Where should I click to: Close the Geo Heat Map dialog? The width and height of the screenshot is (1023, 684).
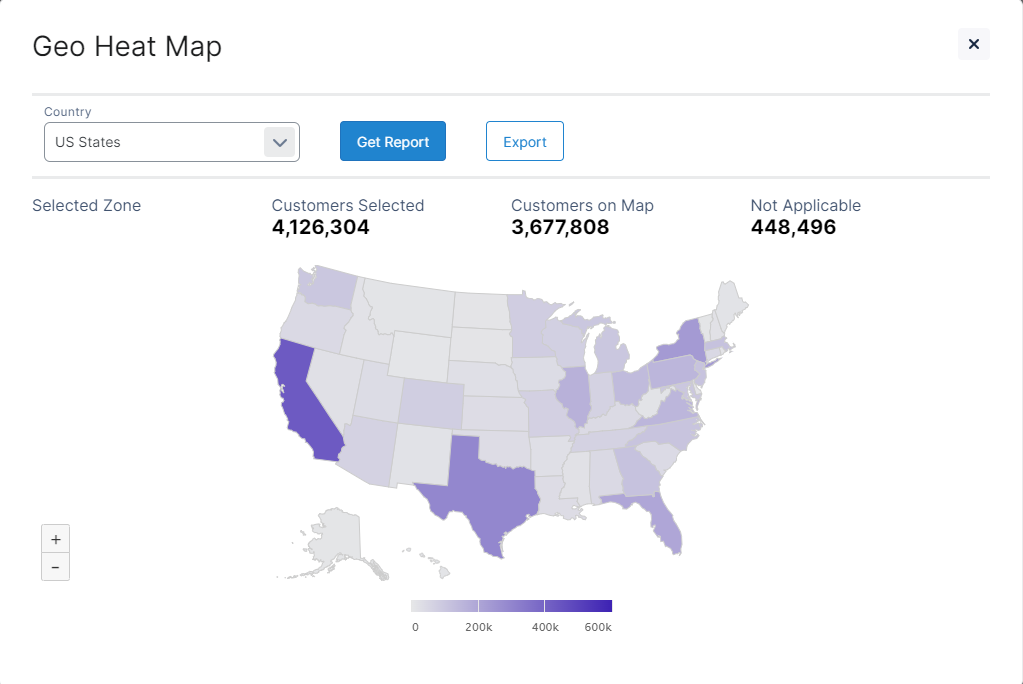(x=973, y=44)
